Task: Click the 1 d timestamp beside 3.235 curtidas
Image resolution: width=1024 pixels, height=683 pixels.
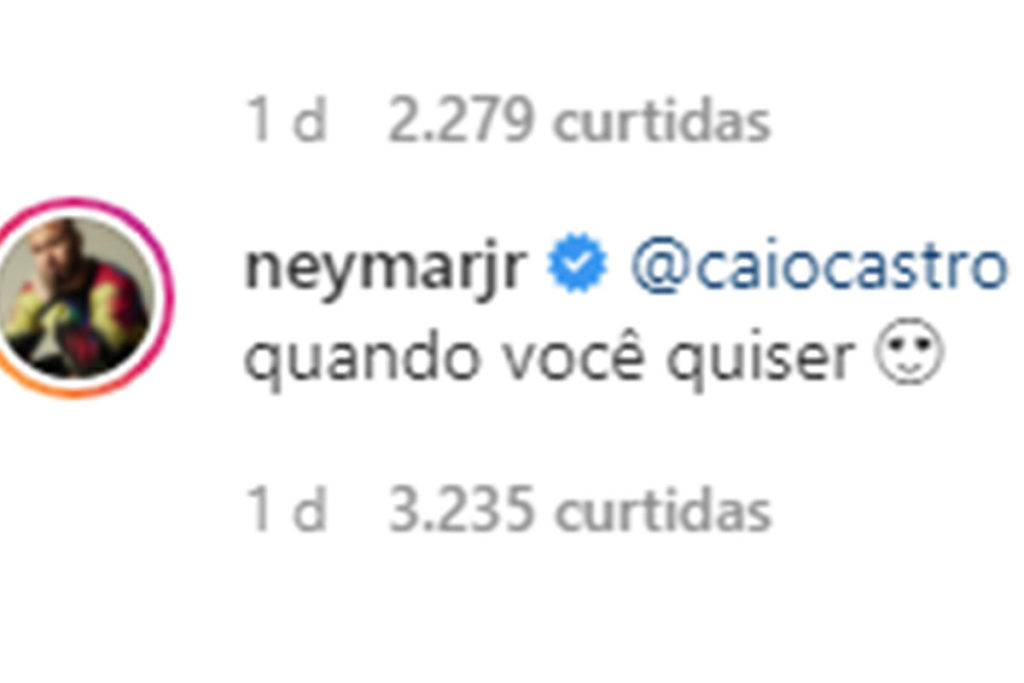Action: [285, 510]
